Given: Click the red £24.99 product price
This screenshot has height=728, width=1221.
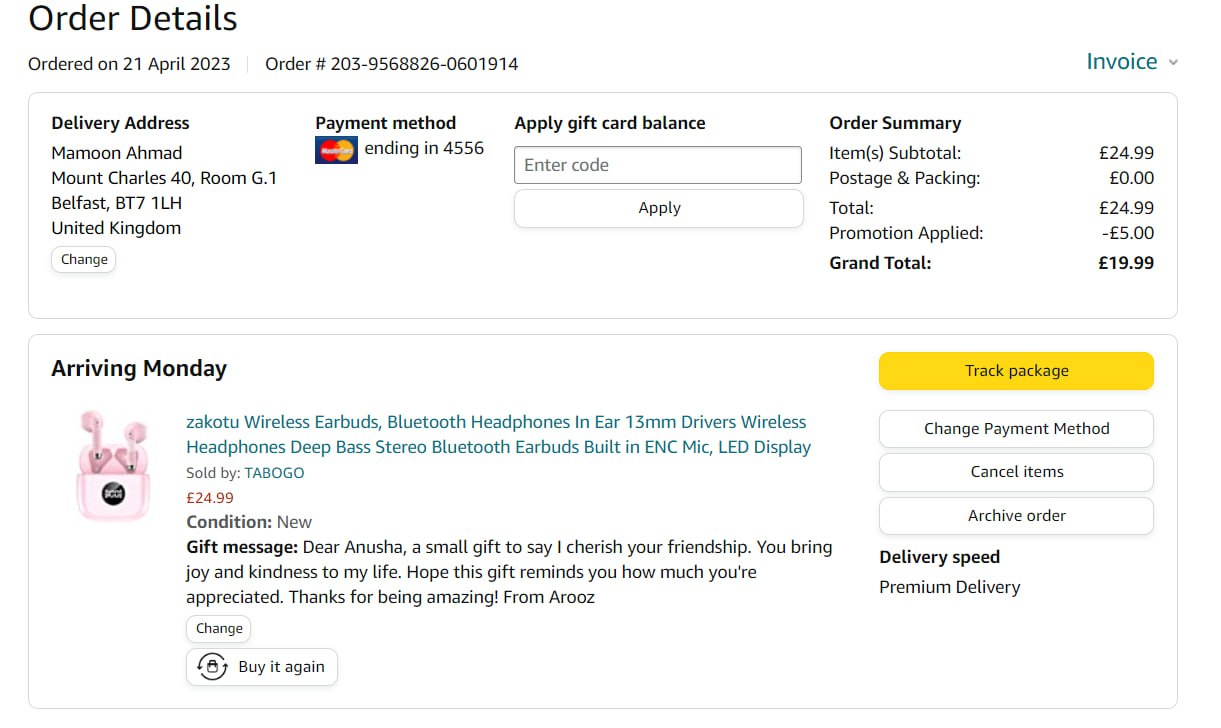Looking at the screenshot, I should click(210, 498).
